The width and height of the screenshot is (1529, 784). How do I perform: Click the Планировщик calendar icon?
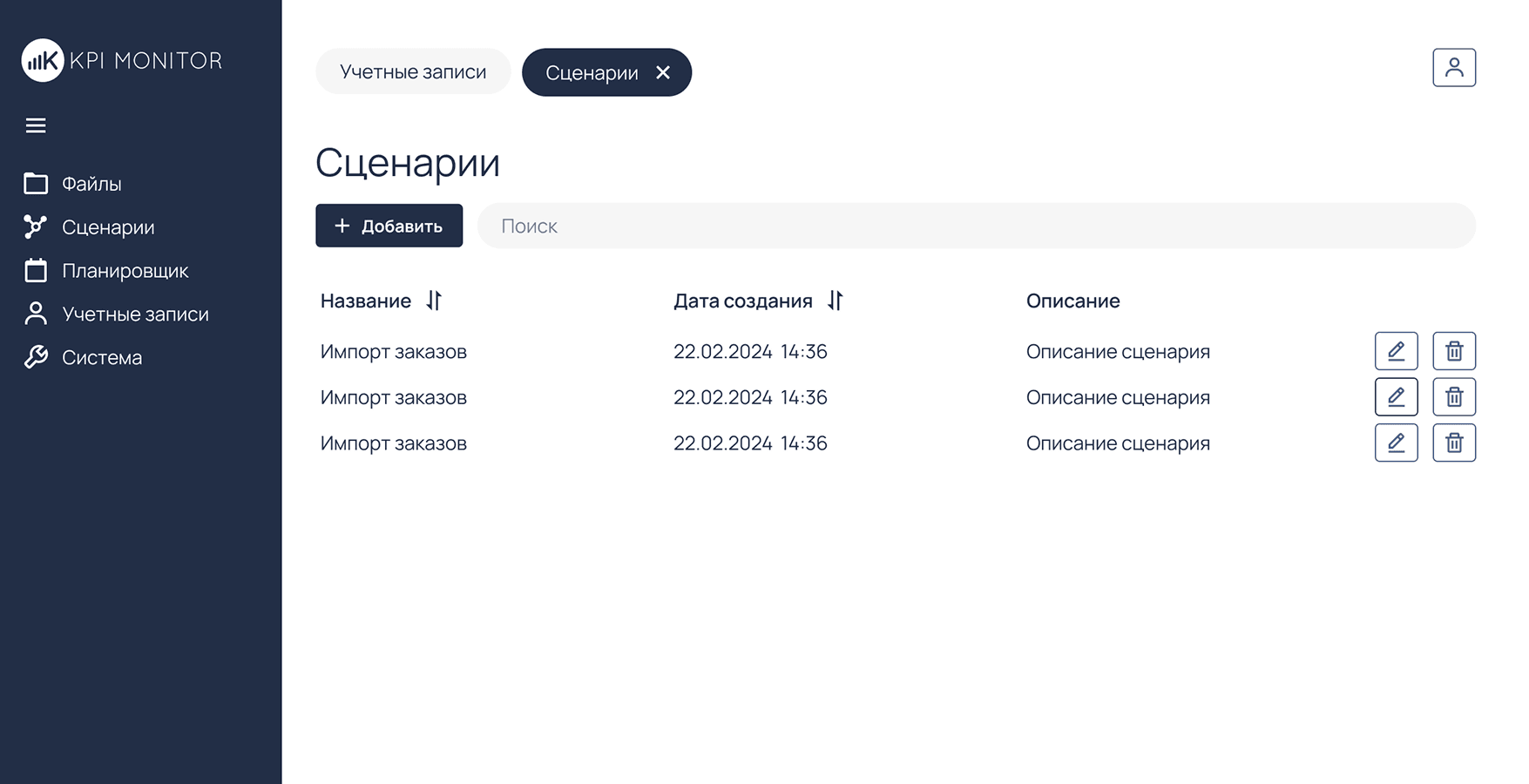coord(36,270)
